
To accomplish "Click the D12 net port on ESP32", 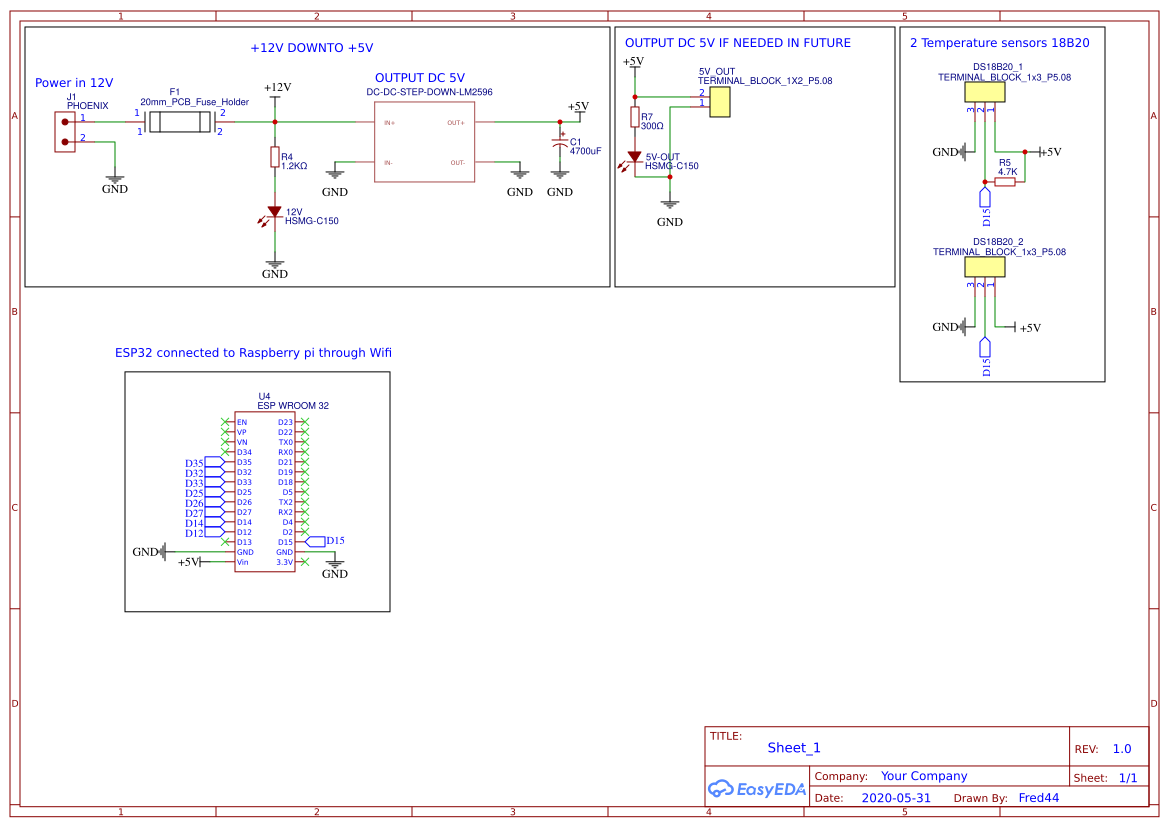I will coord(215,532).
